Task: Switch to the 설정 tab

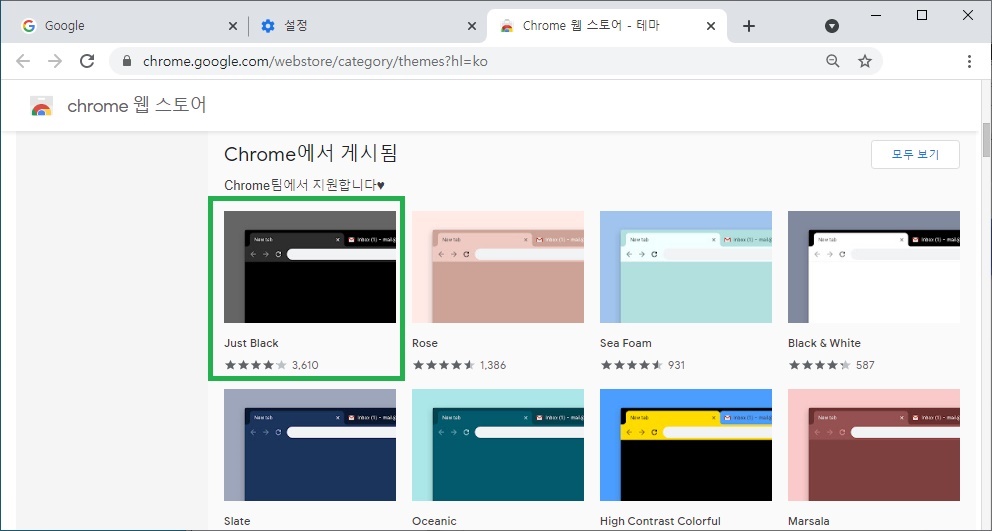Action: coord(368,26)
